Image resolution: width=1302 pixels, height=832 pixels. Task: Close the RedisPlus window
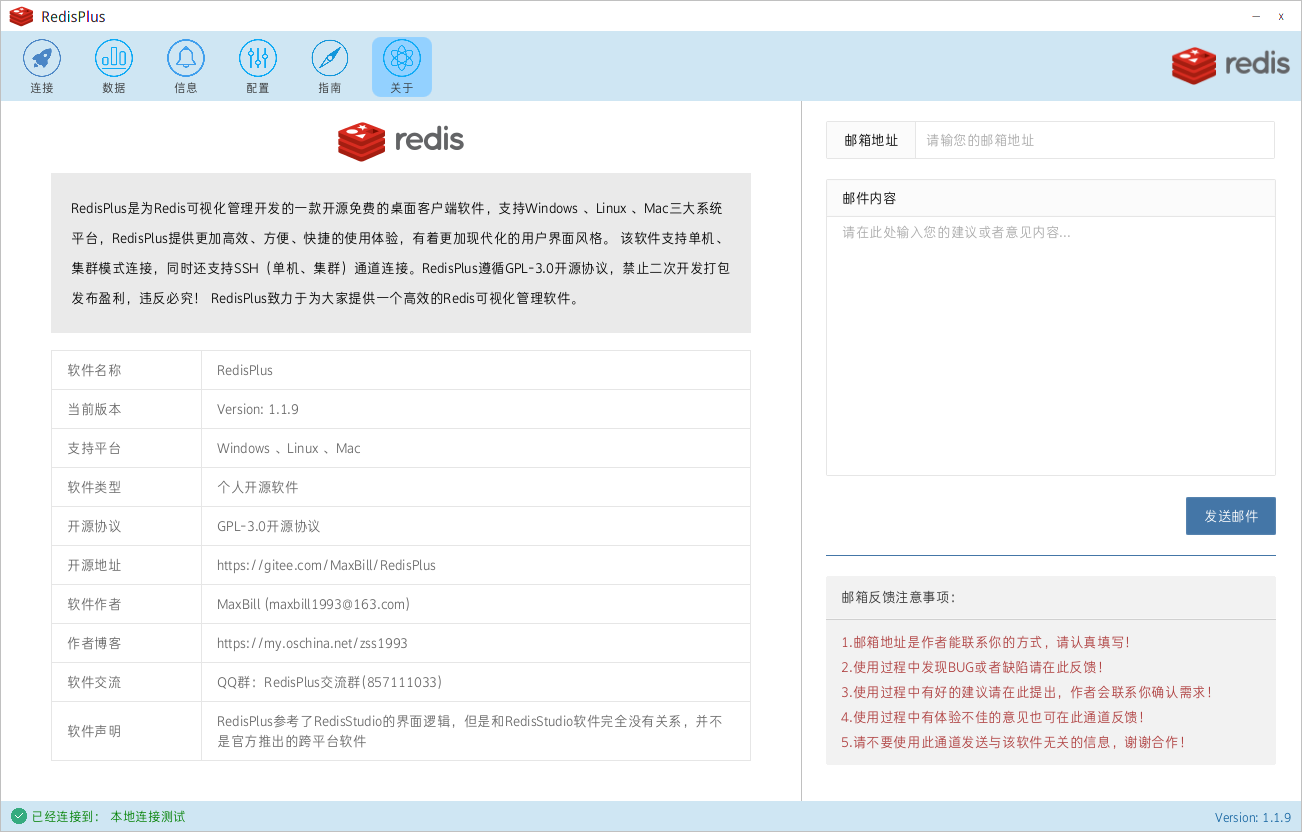point(1281,16)
